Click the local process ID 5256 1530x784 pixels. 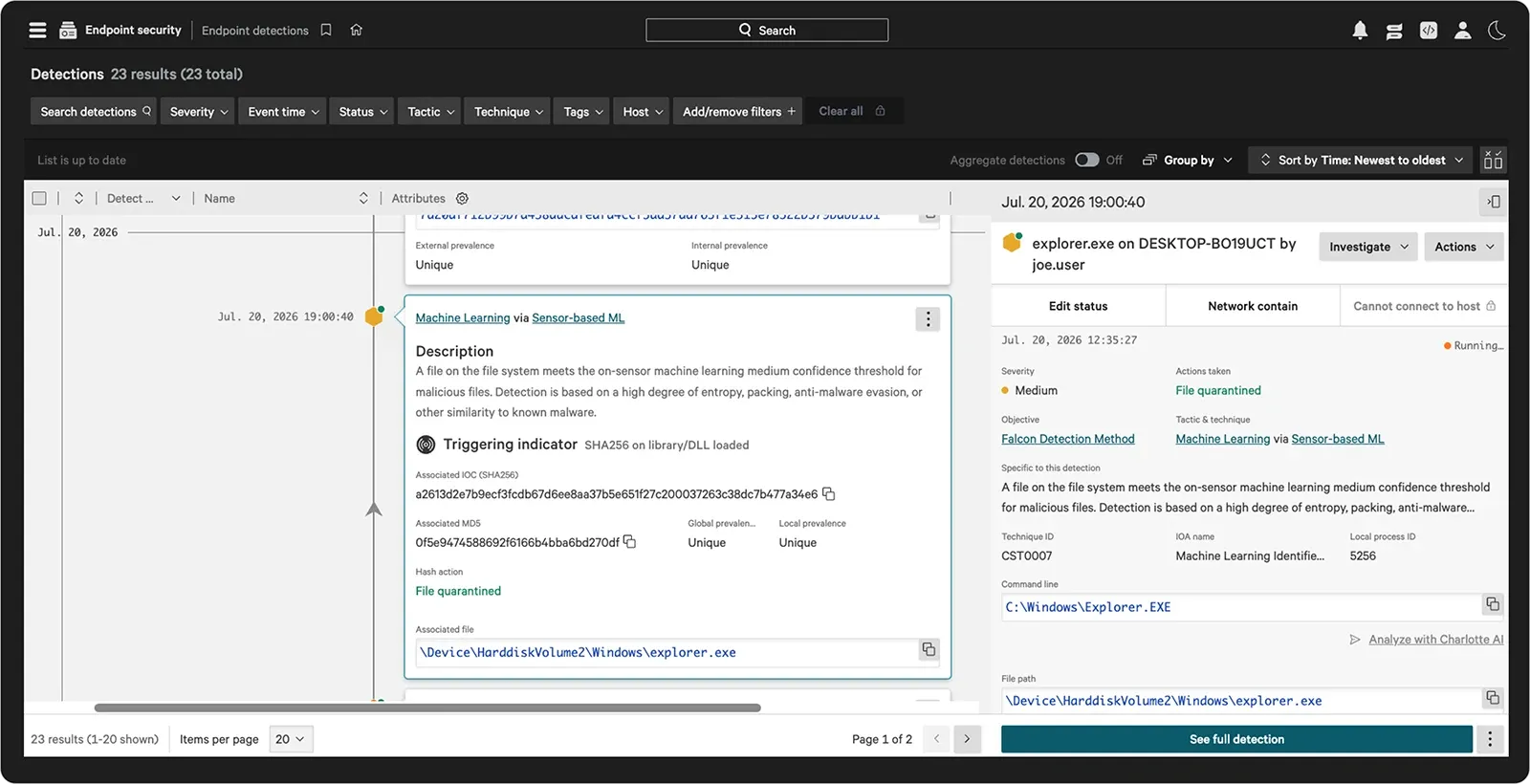[x=1363, y=555]
